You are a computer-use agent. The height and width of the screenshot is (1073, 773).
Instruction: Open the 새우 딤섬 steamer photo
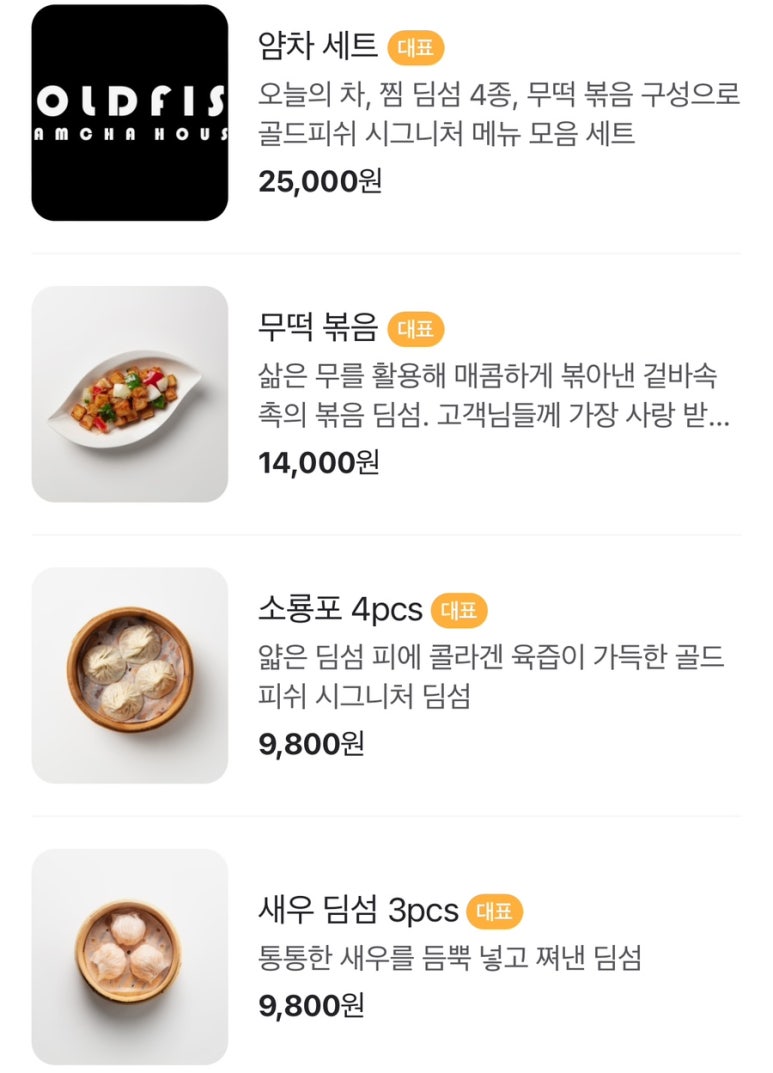pos(130,956)
